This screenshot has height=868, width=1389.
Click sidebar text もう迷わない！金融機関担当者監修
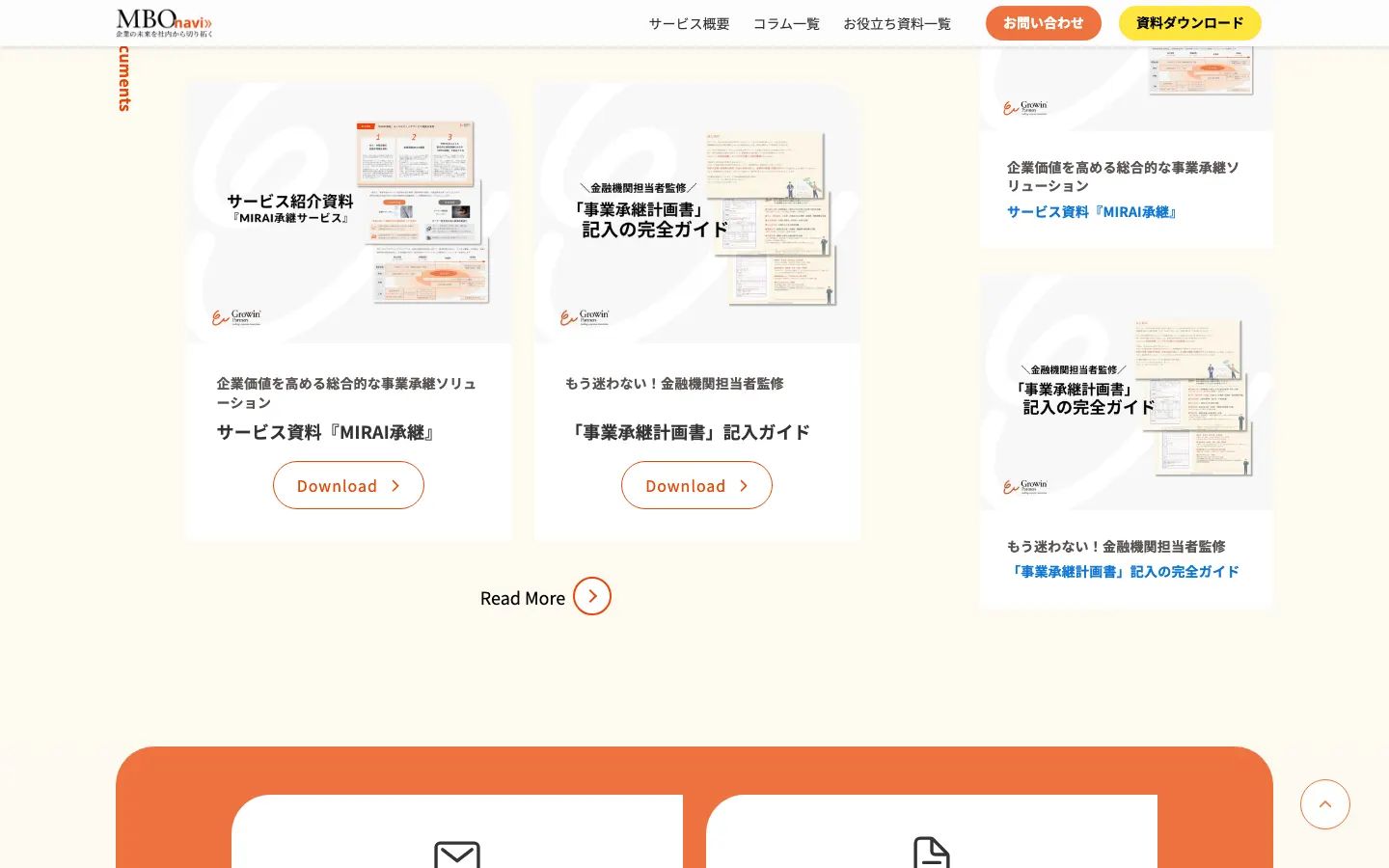tap(1116, 547)
